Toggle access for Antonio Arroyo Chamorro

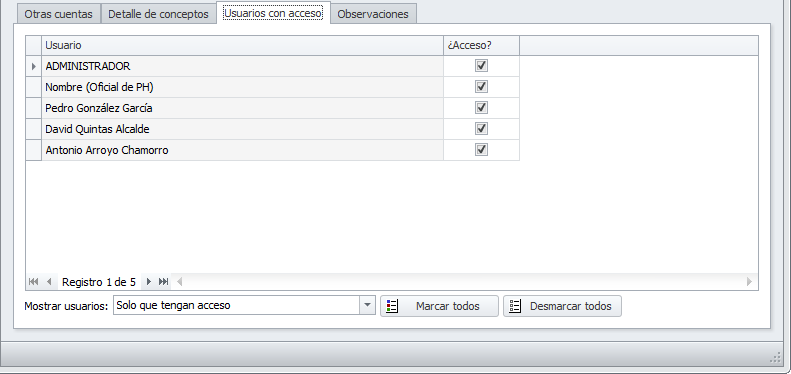[x=481, y=149]
